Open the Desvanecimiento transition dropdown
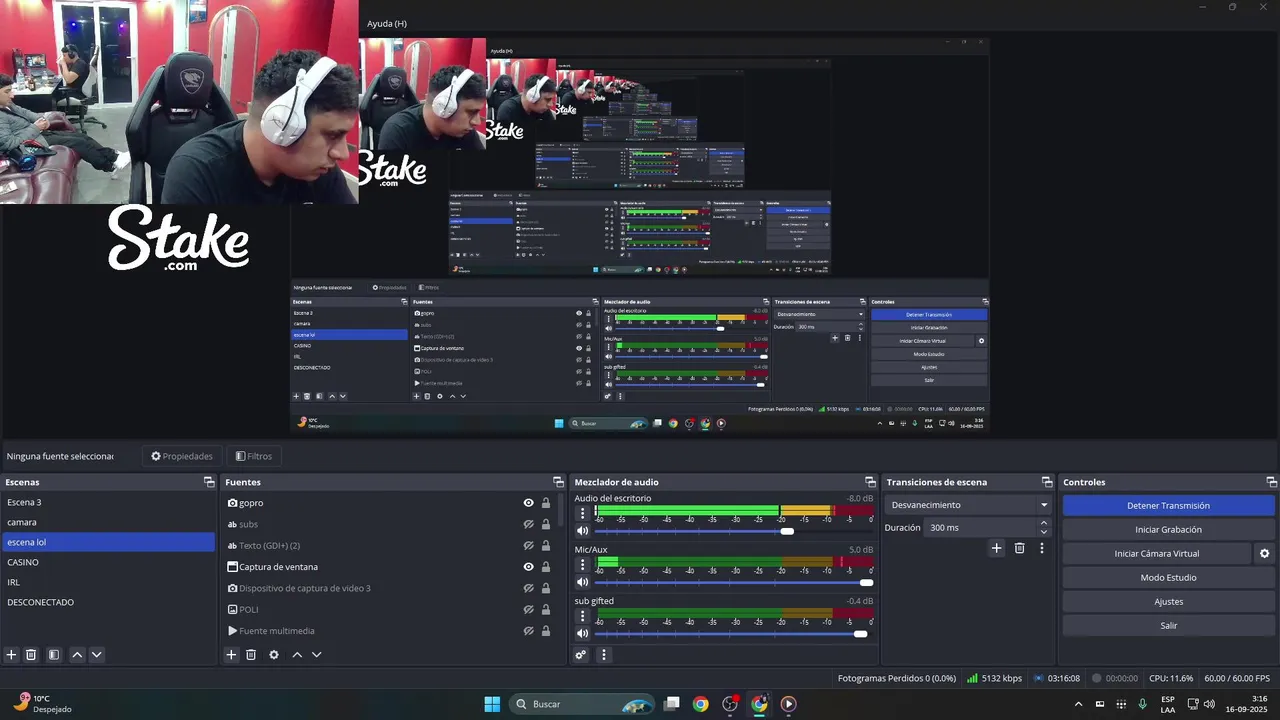This screenshot has width=1280, height=720. pos(968,505)
